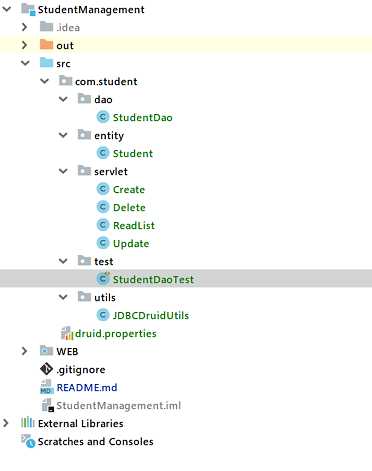The width and height of the screenshot is (372, 471).
Task: Click the StudentDao class icon
Action: [103, 117]
